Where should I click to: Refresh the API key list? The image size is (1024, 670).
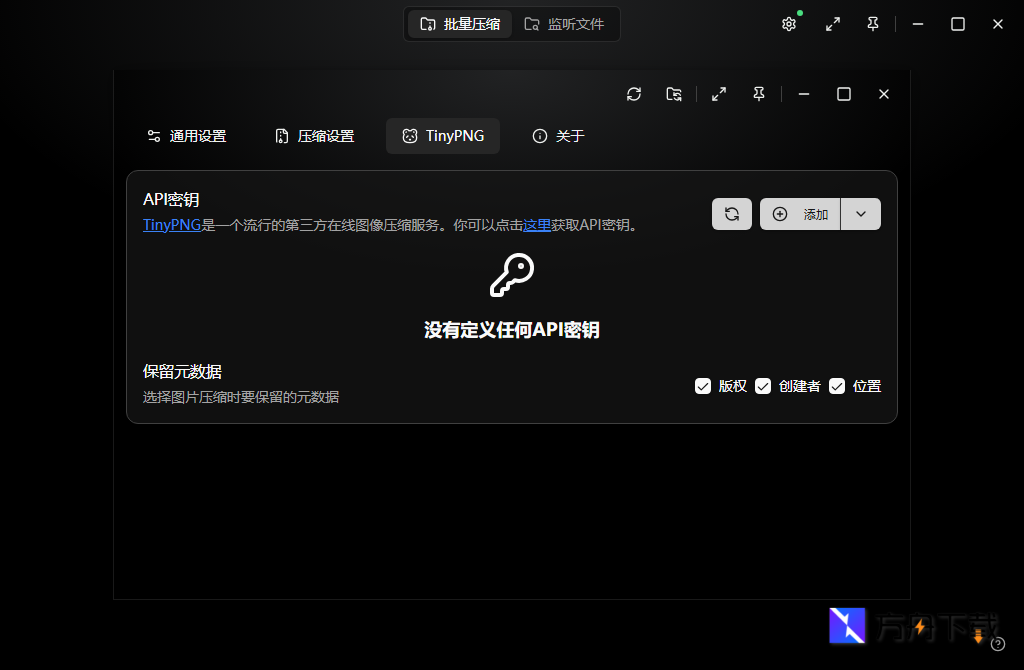pos(731,213)
